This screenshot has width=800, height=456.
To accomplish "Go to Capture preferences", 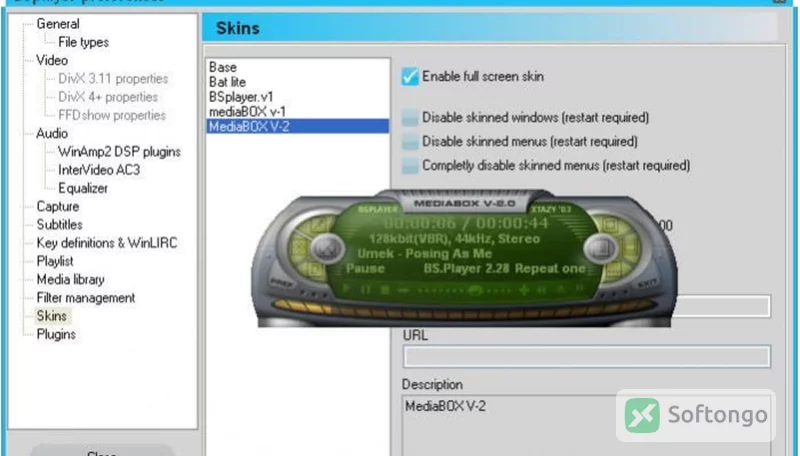I will 58,207.
